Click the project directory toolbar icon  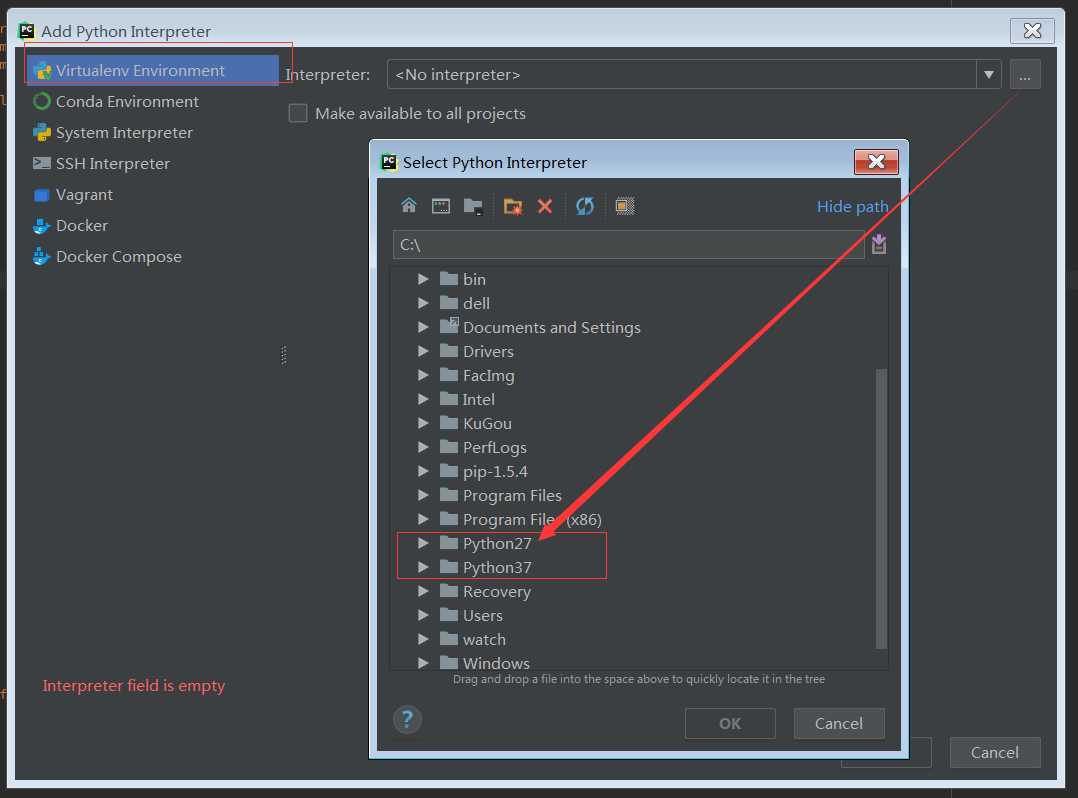coord(473,206)
